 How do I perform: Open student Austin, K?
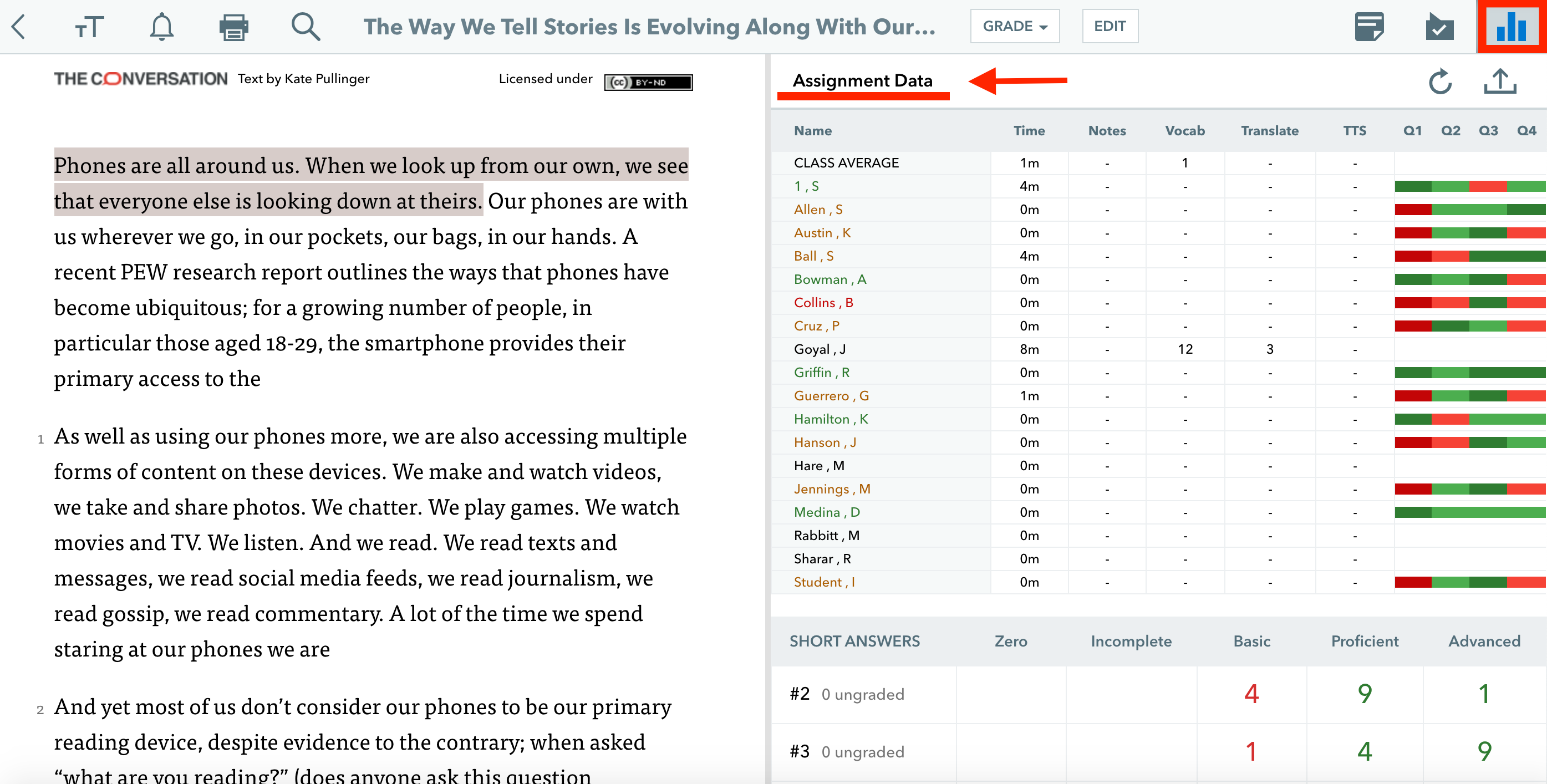822,233
